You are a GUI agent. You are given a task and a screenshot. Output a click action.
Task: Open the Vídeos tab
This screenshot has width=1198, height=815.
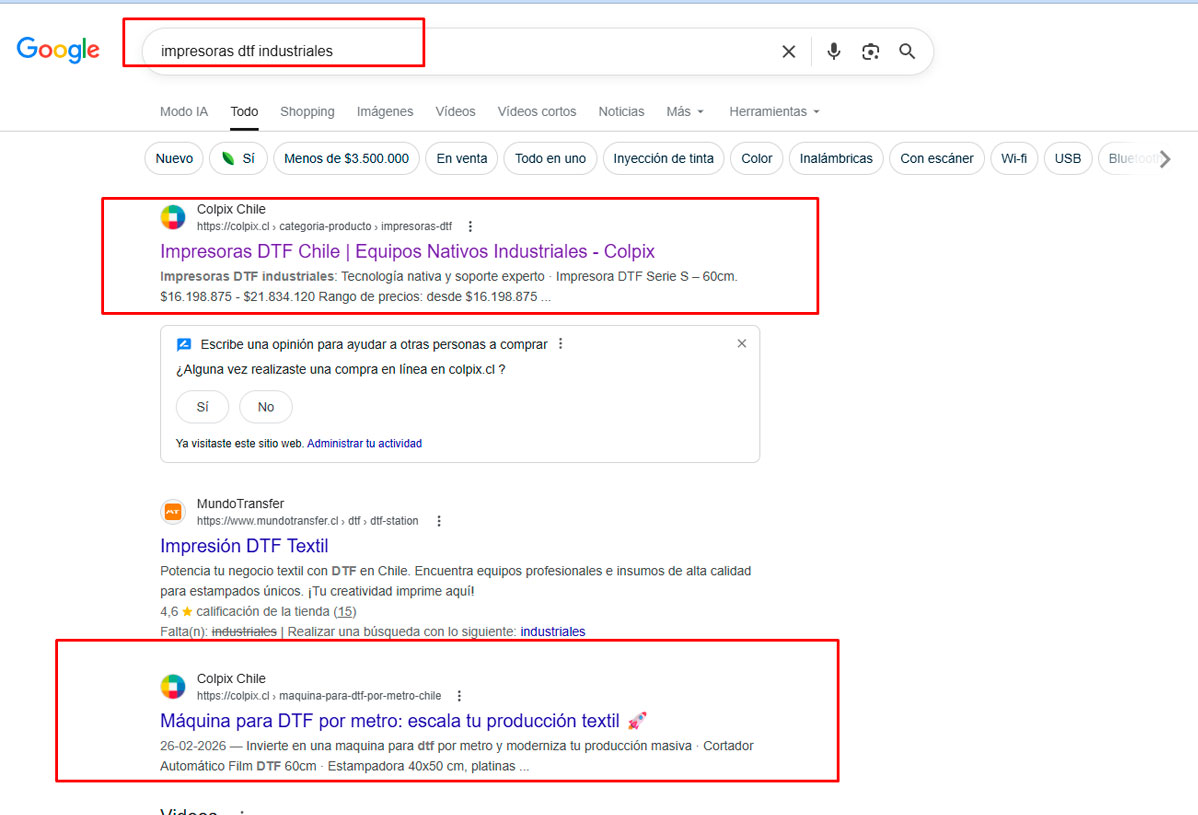click(455, 112)
